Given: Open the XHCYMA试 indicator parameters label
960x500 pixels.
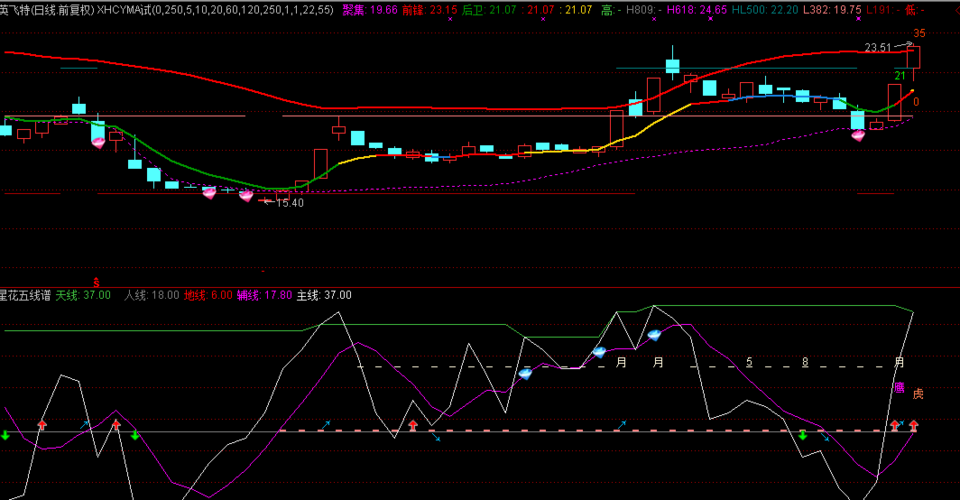Looking at the screenshot, I should click(216, 10).
